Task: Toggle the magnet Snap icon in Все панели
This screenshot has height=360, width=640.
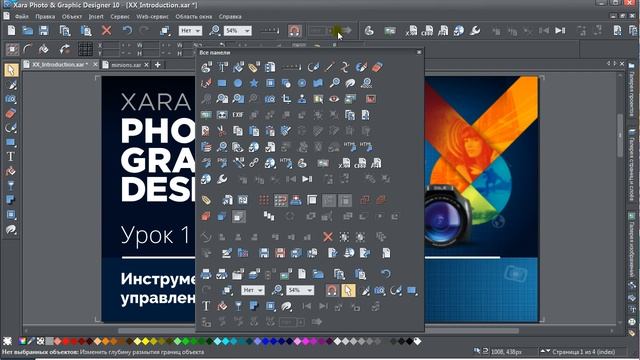Action: 332,290
